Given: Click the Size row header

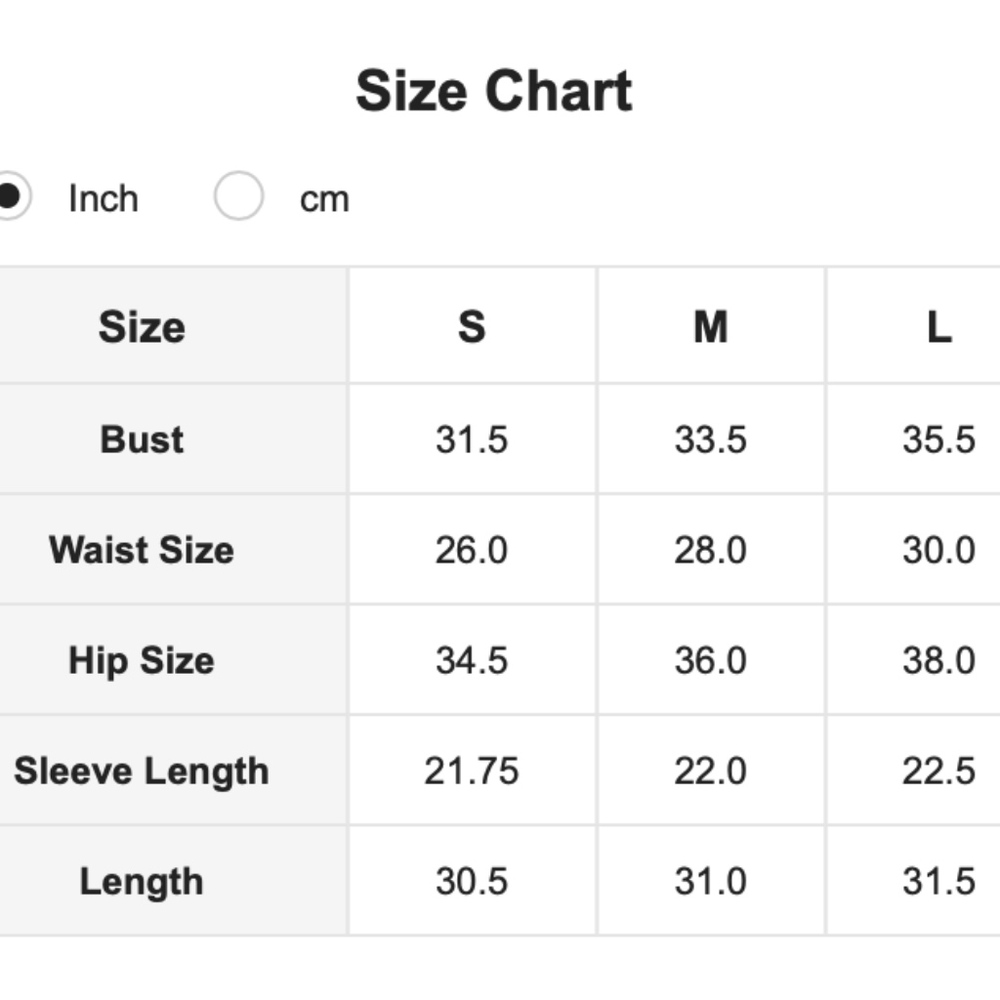Looking at the screenshot, I should tap(142, 327).
